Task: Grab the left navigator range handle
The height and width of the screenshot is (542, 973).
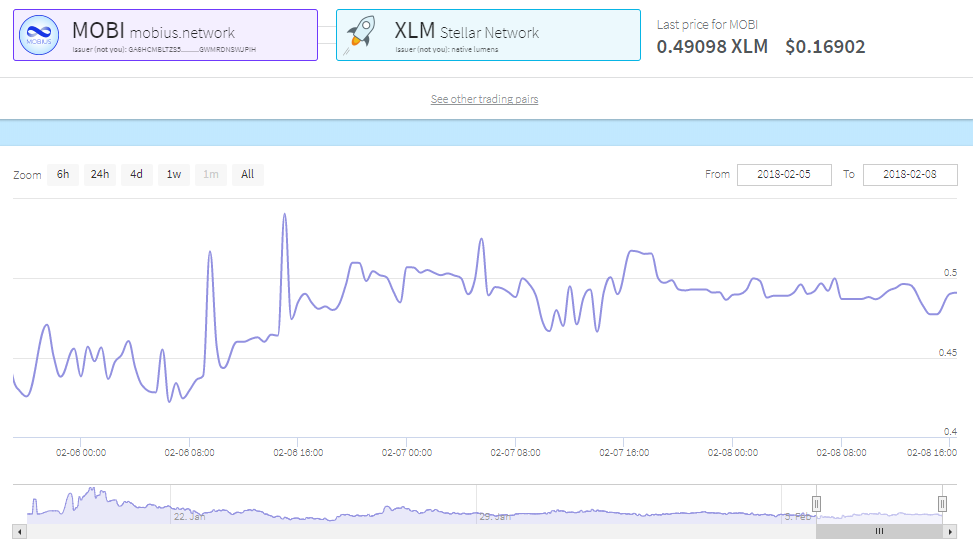Action: (817, 504)
